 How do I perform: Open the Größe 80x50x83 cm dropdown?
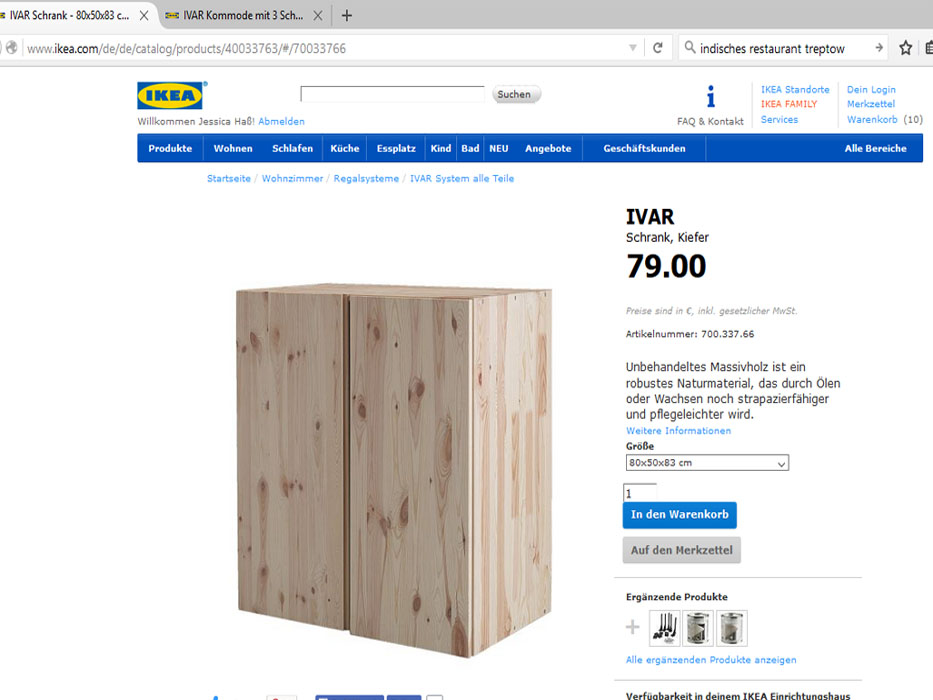(x=707, y=463)
